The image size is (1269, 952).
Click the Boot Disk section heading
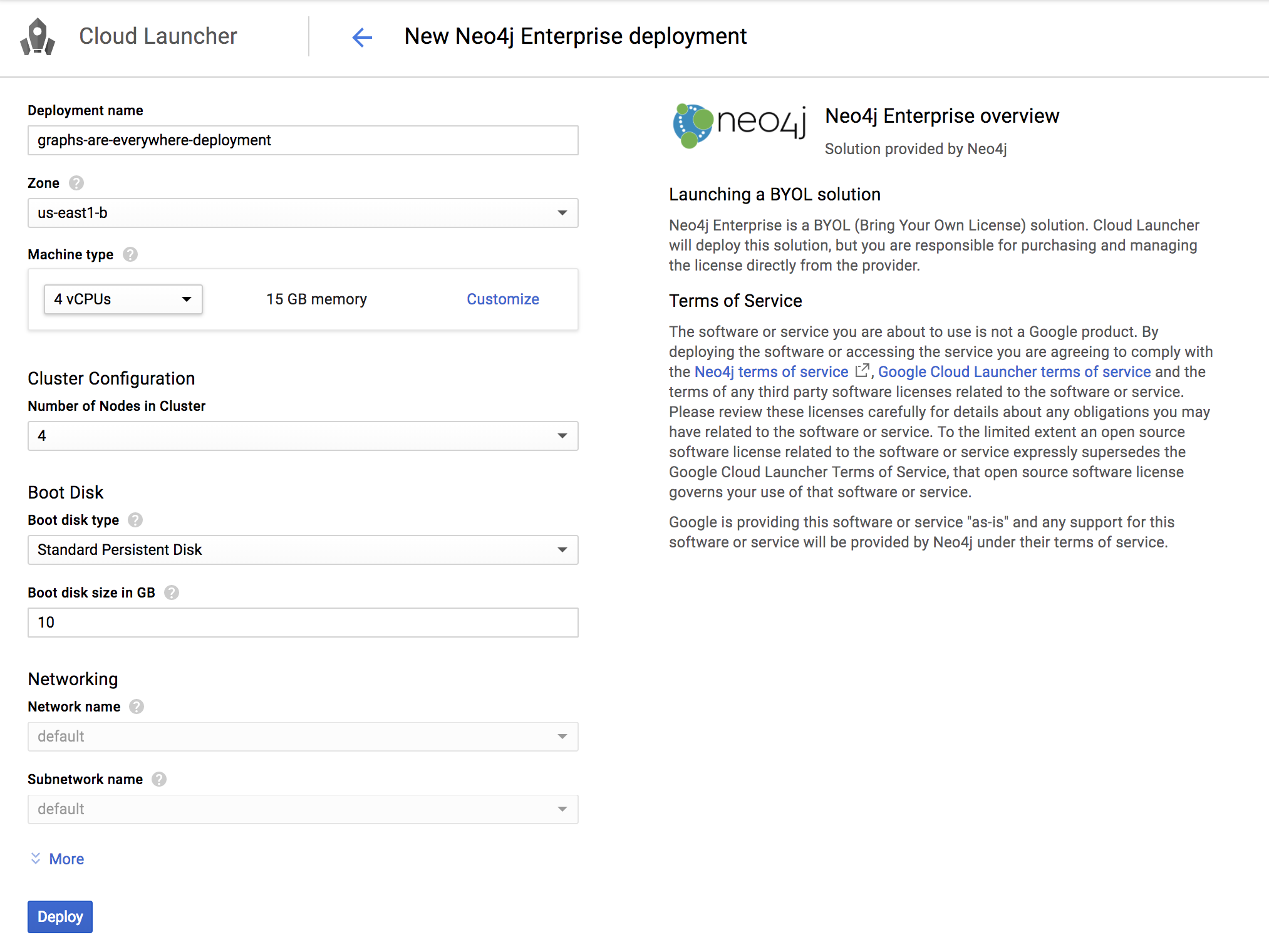tap(66, 492)
